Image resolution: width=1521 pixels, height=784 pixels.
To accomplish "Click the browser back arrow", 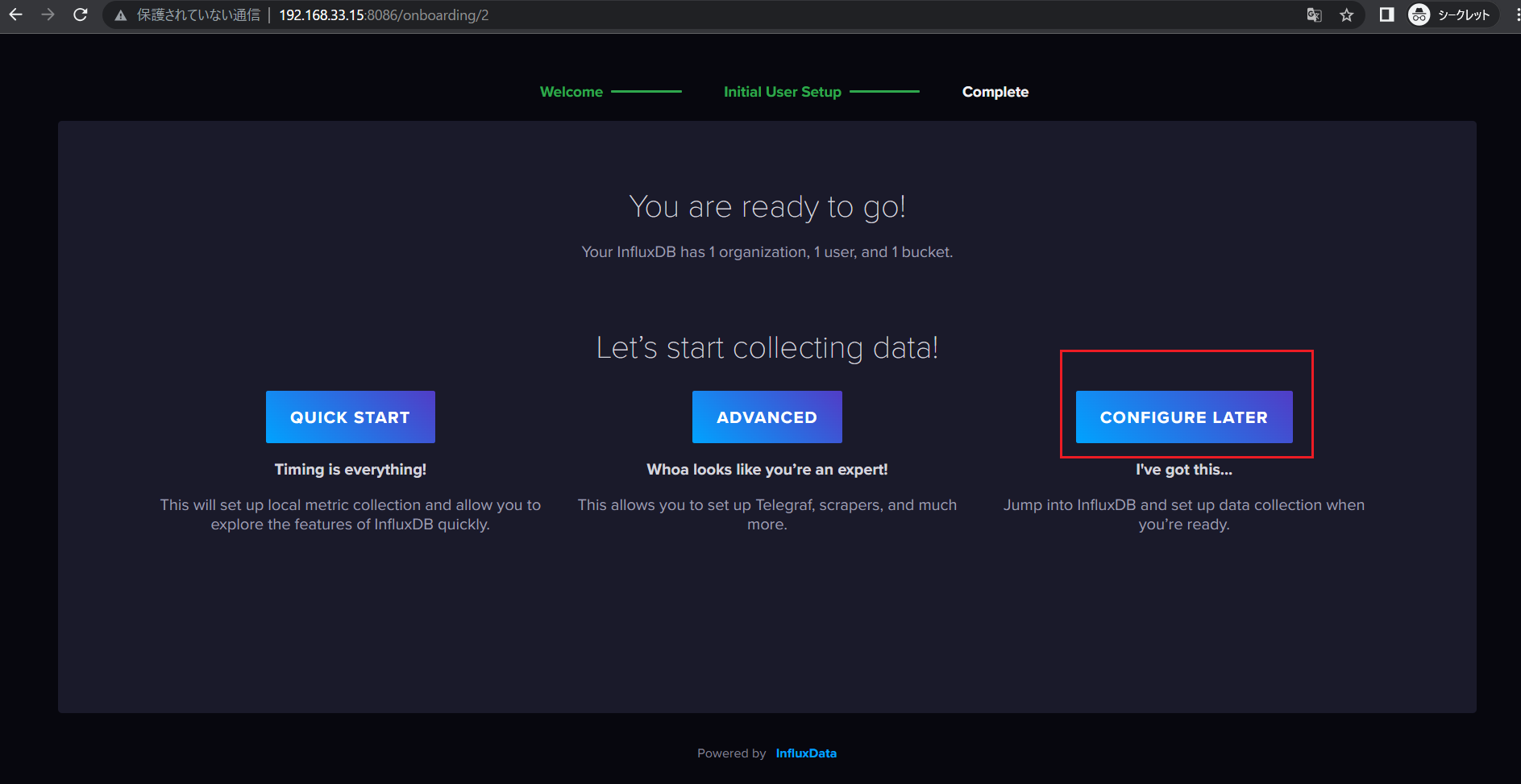I will [15, 15].
